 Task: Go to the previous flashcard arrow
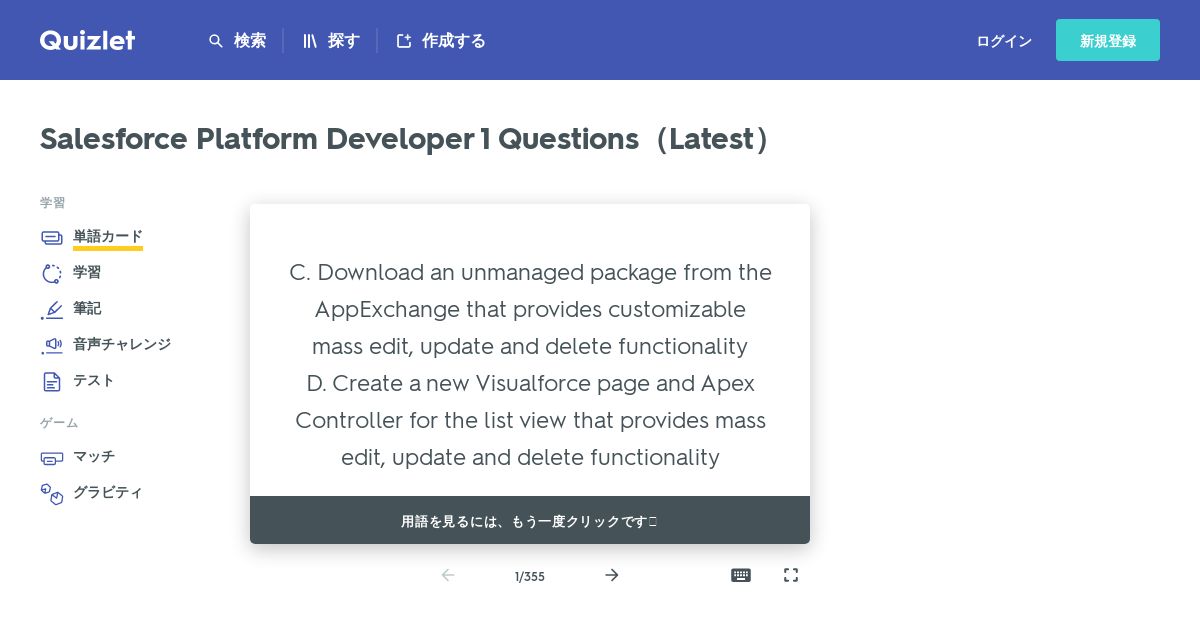coord(448,575)
